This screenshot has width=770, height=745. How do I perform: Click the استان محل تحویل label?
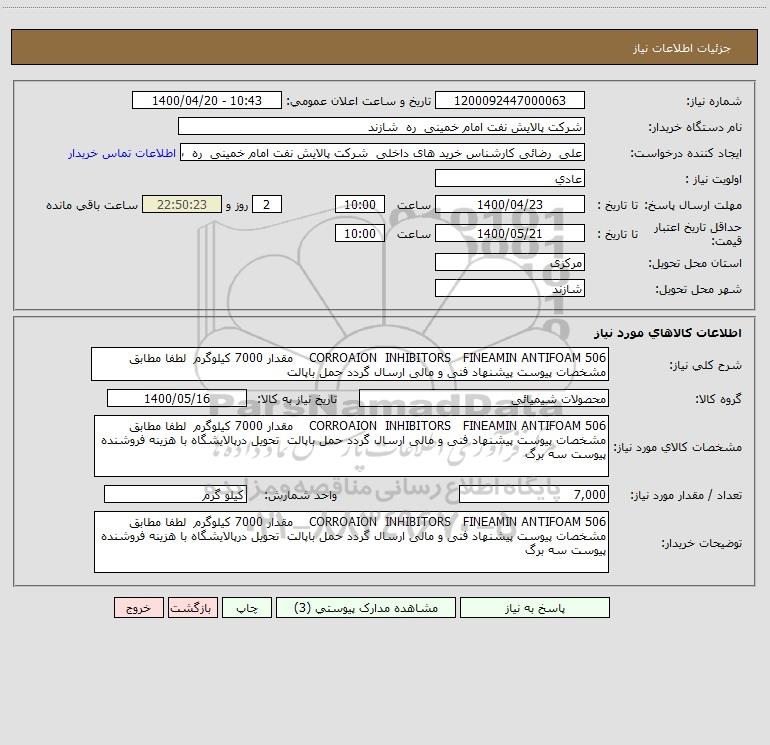[x=695, y=263]
